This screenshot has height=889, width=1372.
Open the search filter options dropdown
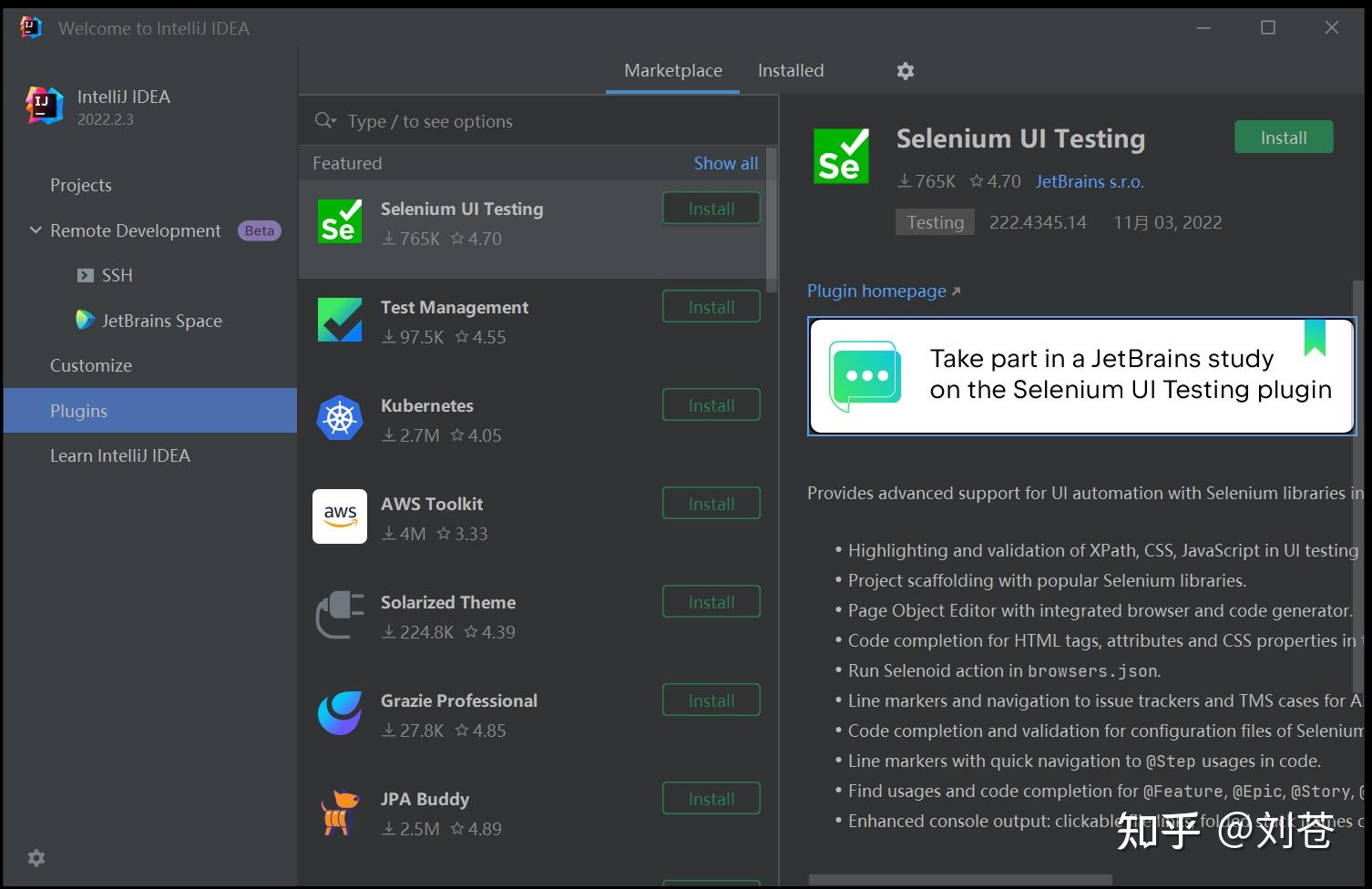tap(325, 120)
